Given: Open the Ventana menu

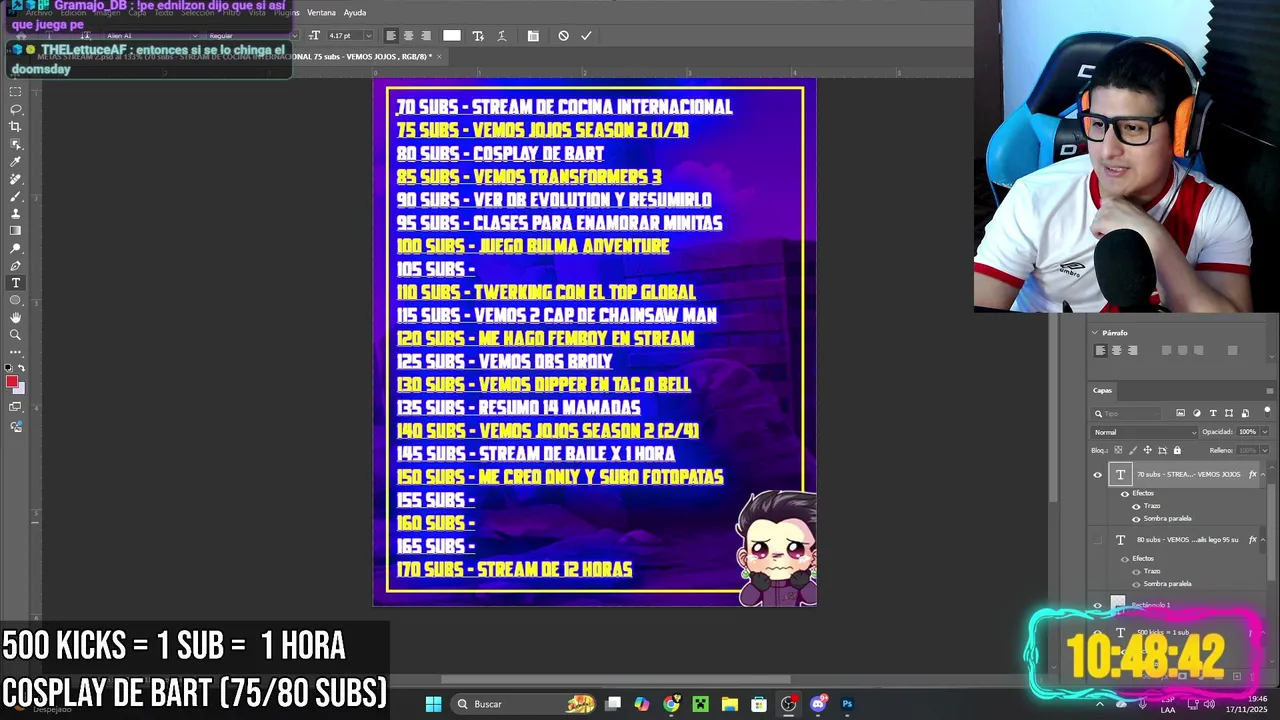Looking at the screenshot, I should tap(321, 13).
